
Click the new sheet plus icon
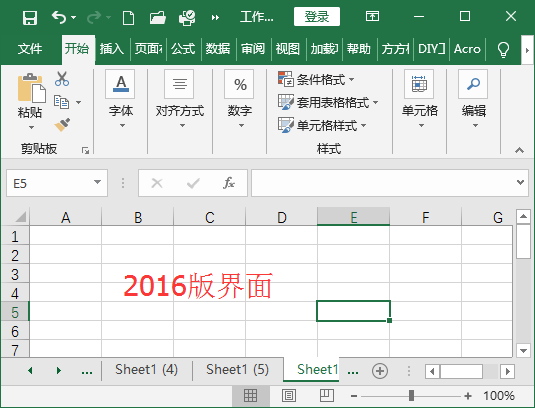[380, 371]
